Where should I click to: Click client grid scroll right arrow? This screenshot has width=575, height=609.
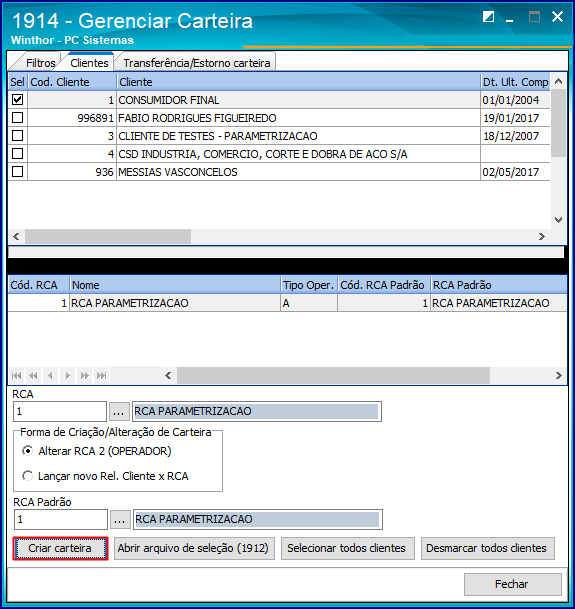(x=542, y=237)
